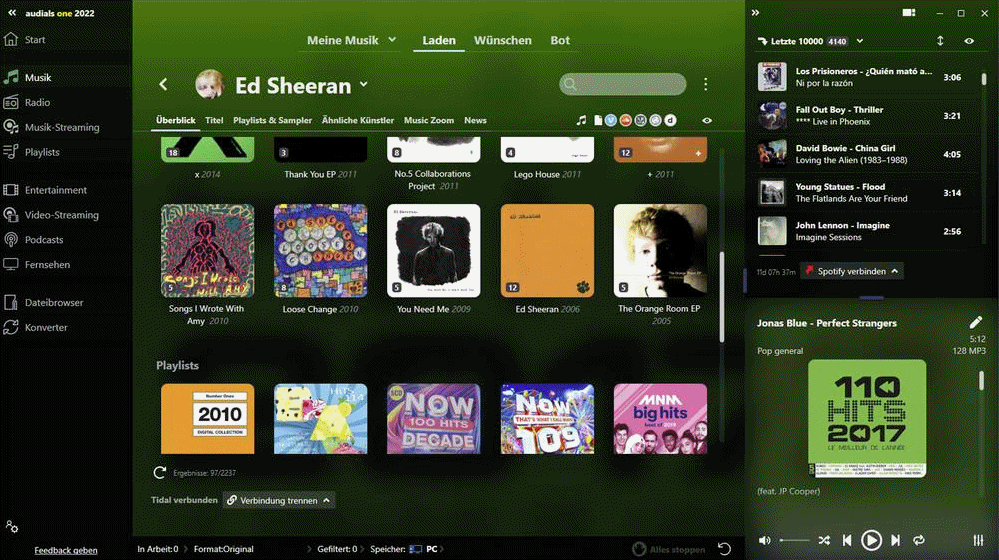Collapse the left sidebar with double arrows
Image resolution: width=999 pixels, height=560 pixels.
11,13
